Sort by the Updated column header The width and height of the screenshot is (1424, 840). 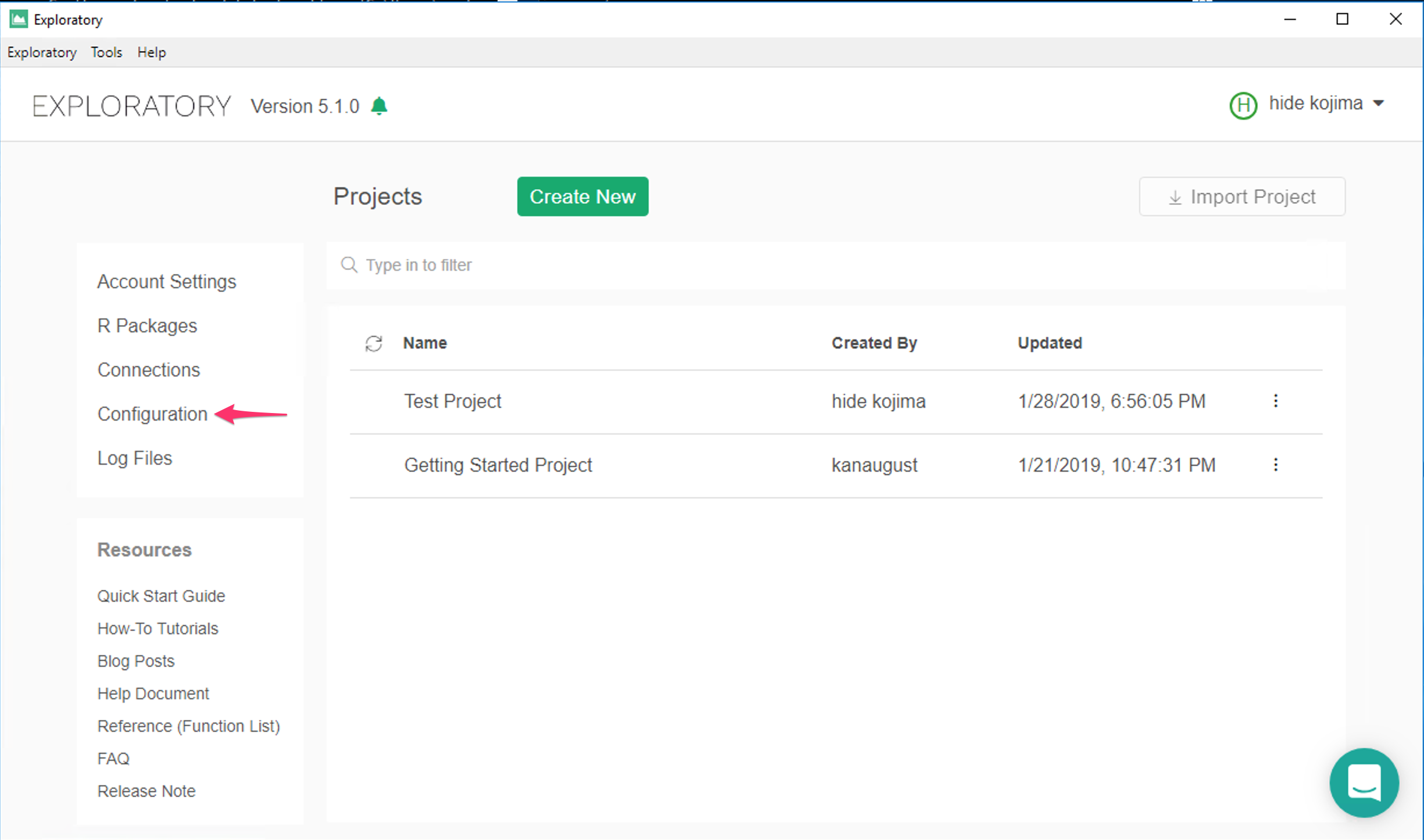tap(1050, 343)
